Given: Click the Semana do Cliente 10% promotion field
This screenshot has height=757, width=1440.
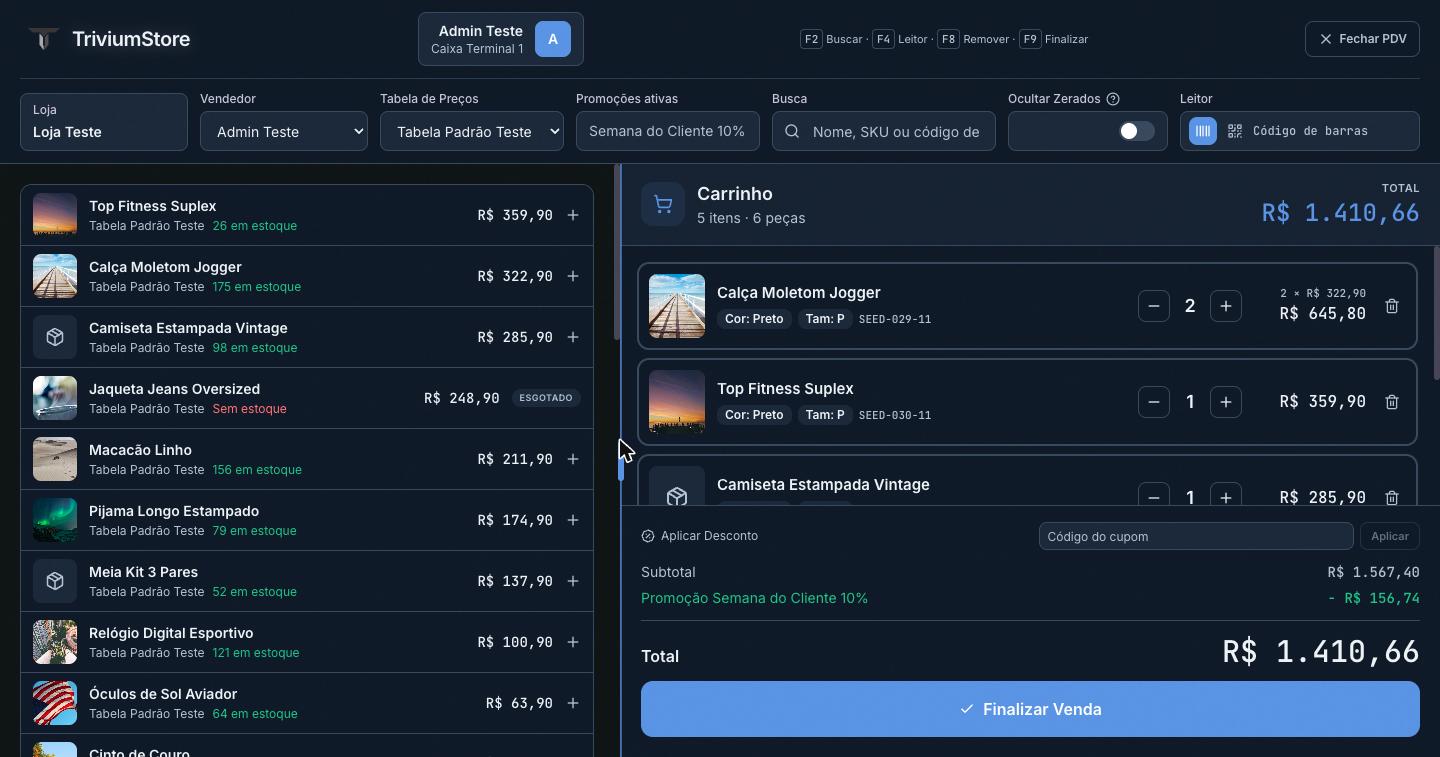Looking at the screenshot, I should (668, 131).
